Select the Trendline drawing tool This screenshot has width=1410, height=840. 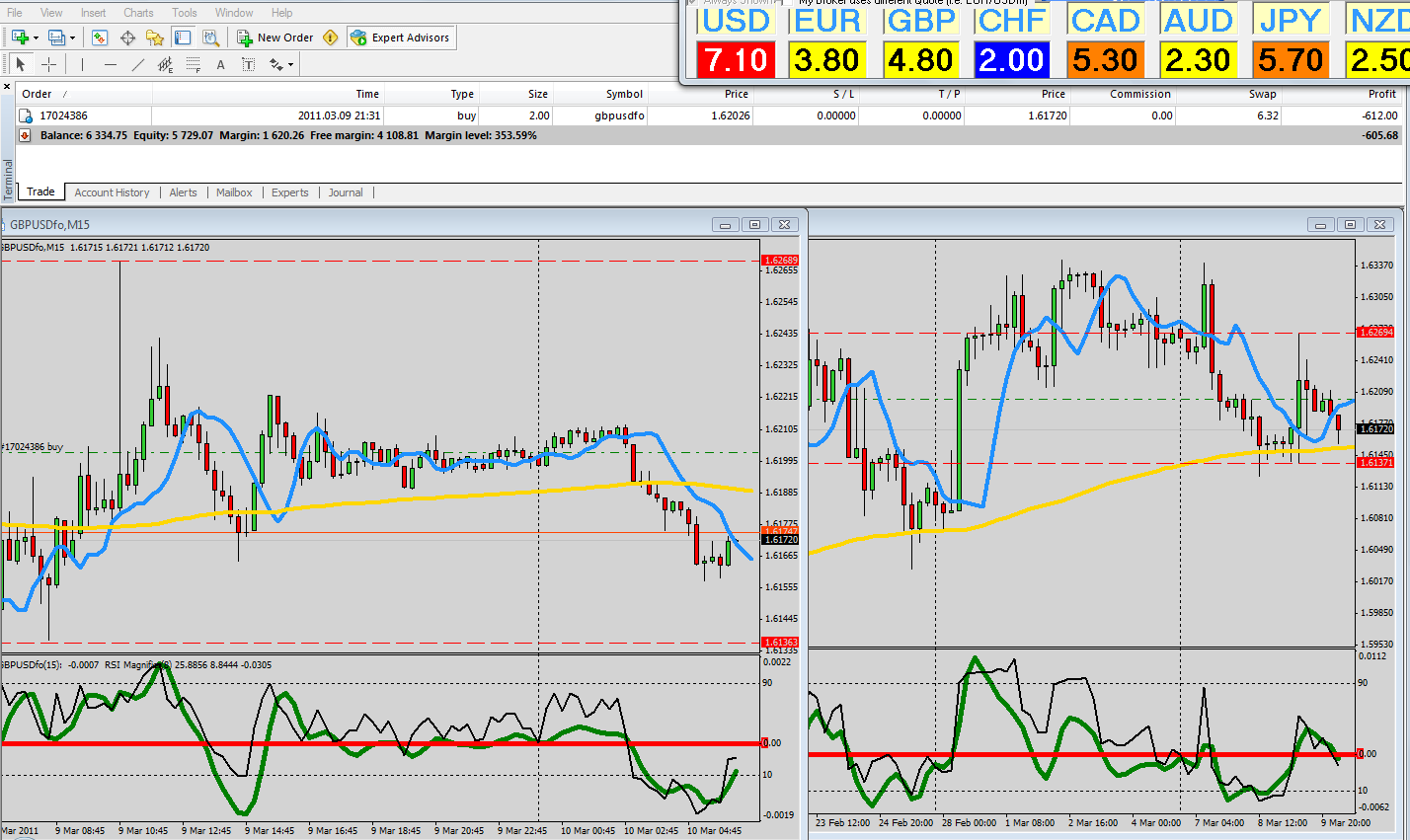(138, 64)
